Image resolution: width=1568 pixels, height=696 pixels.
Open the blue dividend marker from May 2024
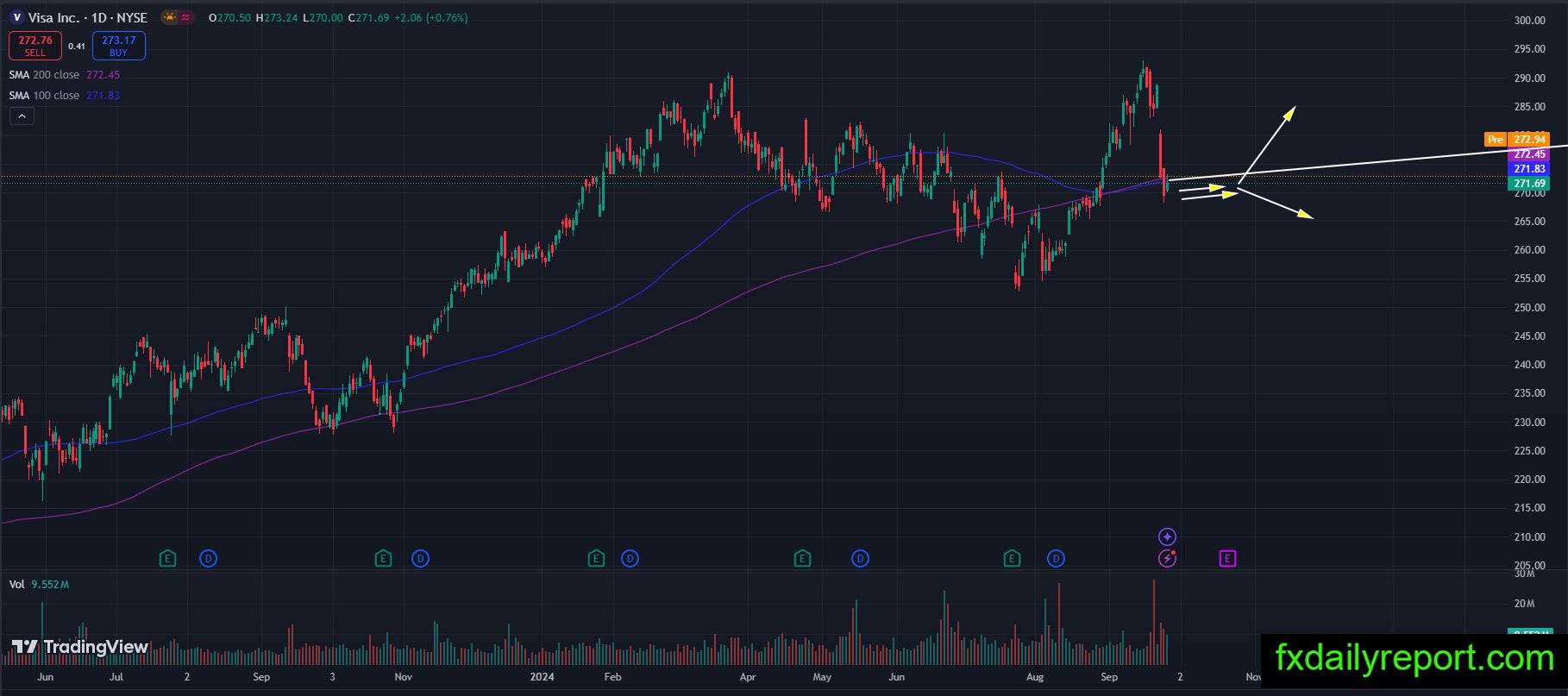coord(860,559)
